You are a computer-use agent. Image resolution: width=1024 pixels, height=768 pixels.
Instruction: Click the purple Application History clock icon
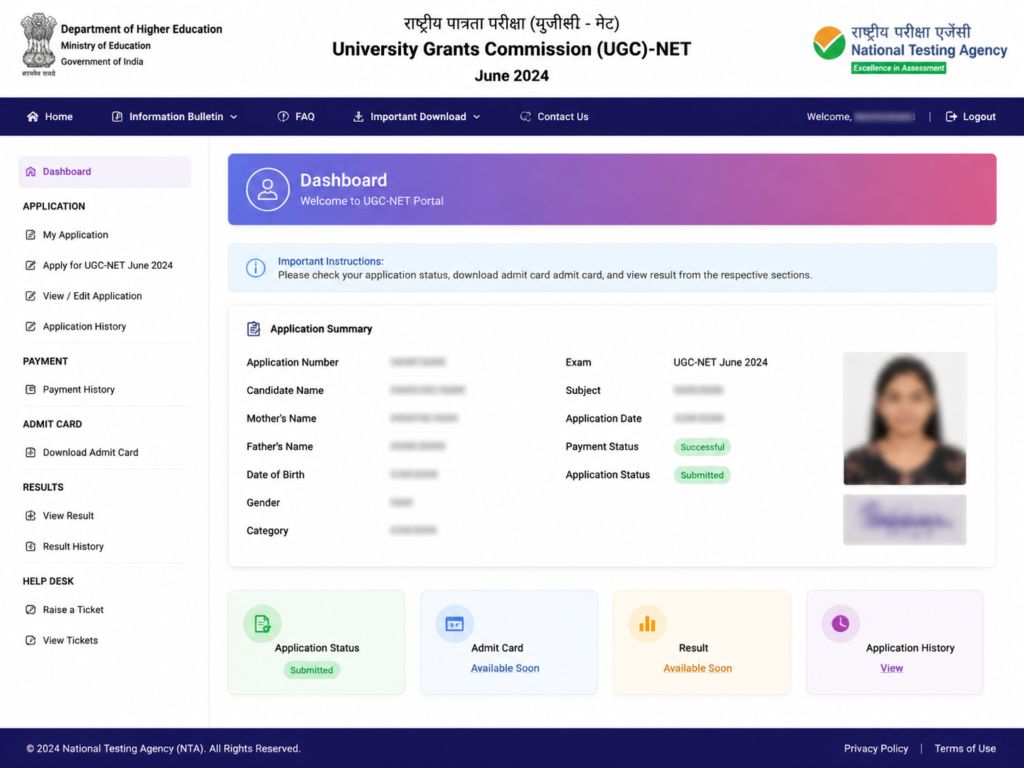coord(840,624)
